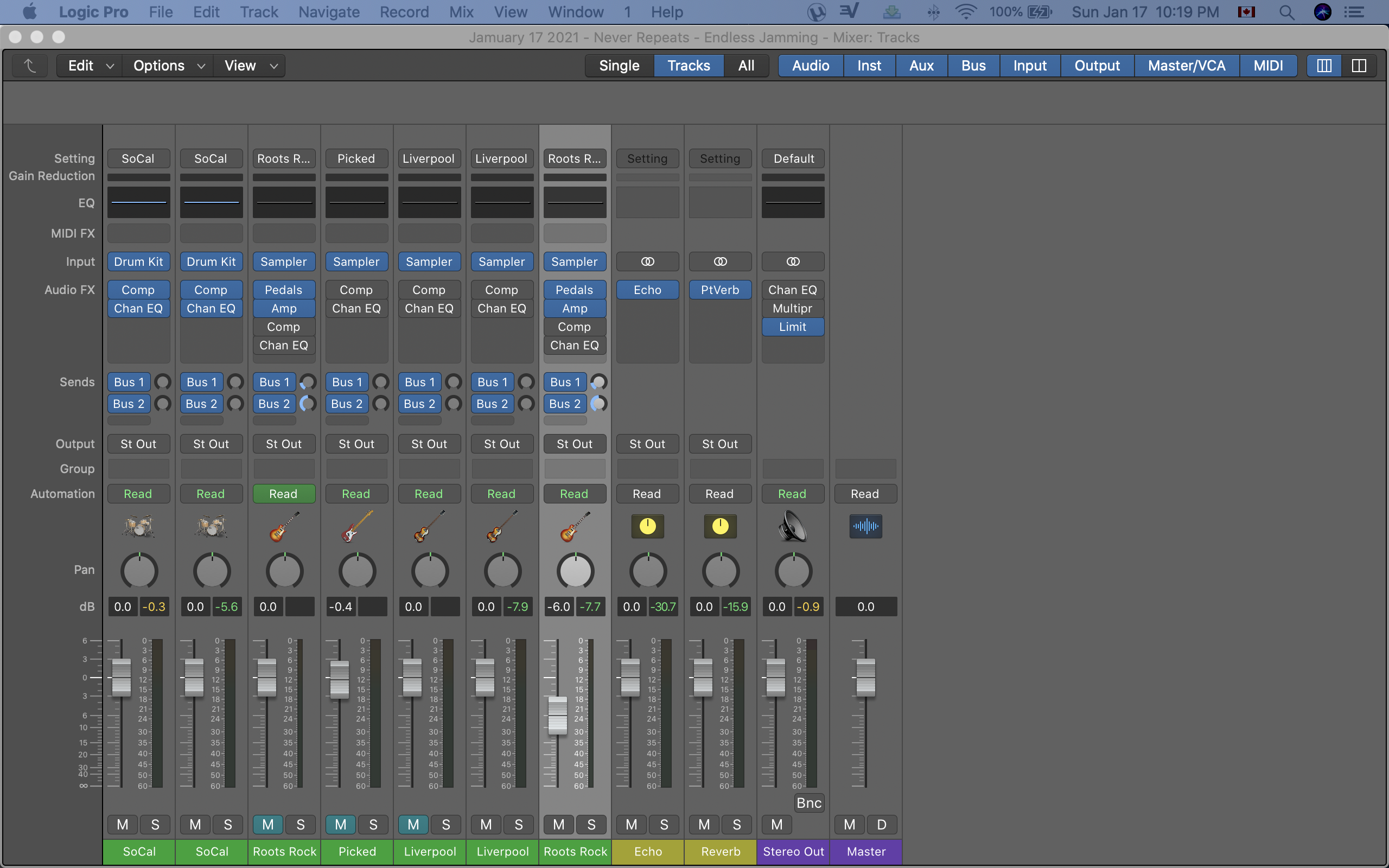Click Bus 1 send knob on first SoCal strip
This screenshot has width=1389, height=868.
(163, 382)
